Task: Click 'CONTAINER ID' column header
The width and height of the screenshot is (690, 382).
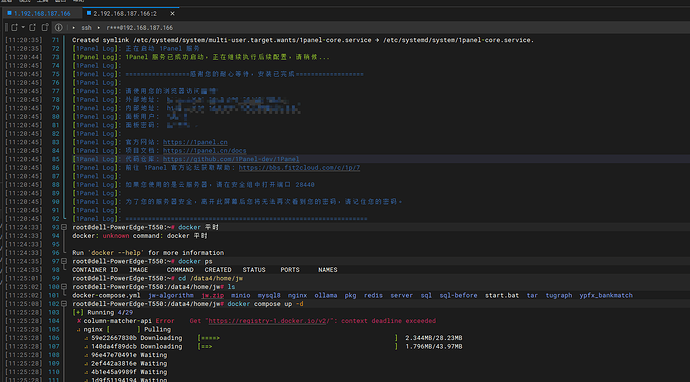Action: 95,270
